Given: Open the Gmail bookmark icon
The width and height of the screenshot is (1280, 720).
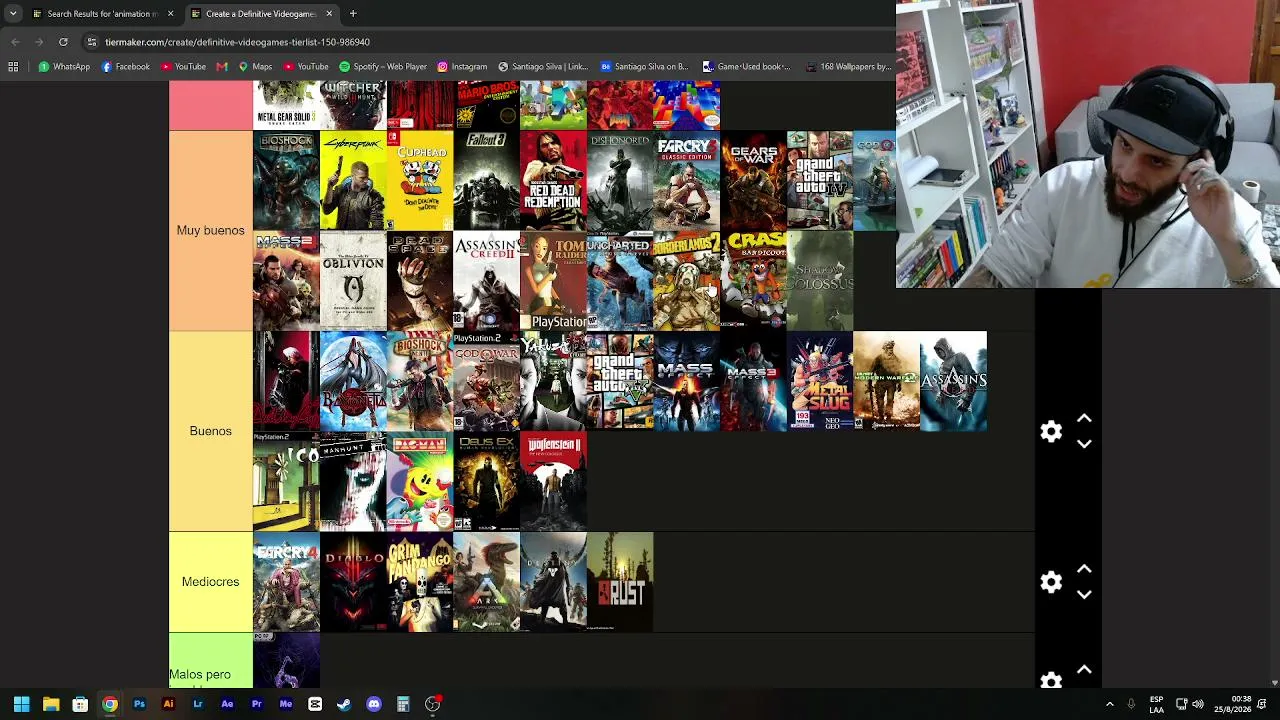Looking at the screenshot, I should [x=222, y=67].
